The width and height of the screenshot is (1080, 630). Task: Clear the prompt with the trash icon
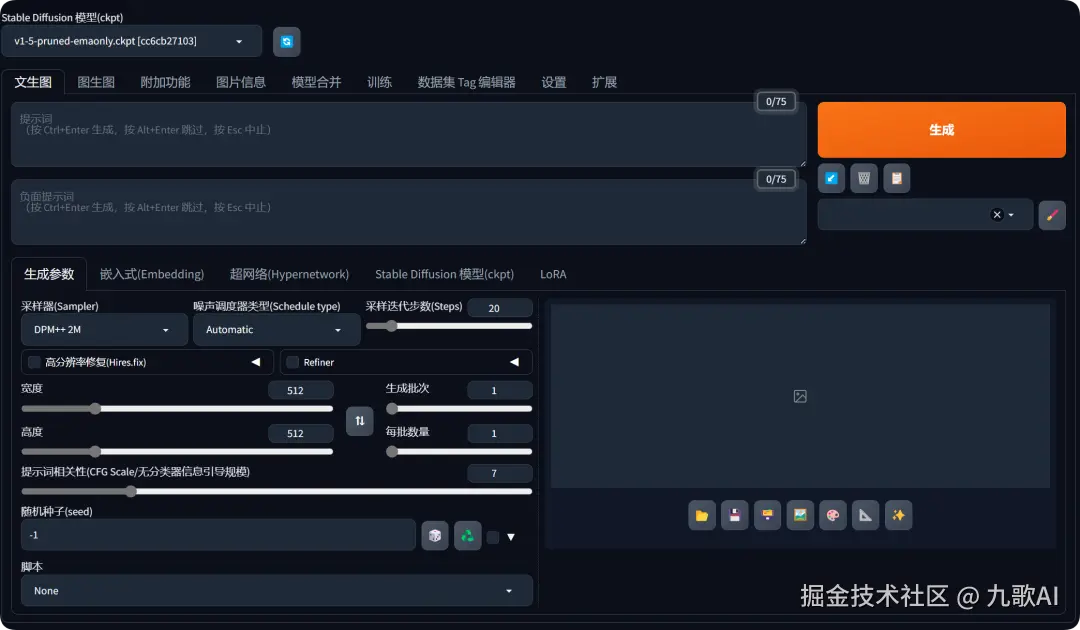click(864, 177)
